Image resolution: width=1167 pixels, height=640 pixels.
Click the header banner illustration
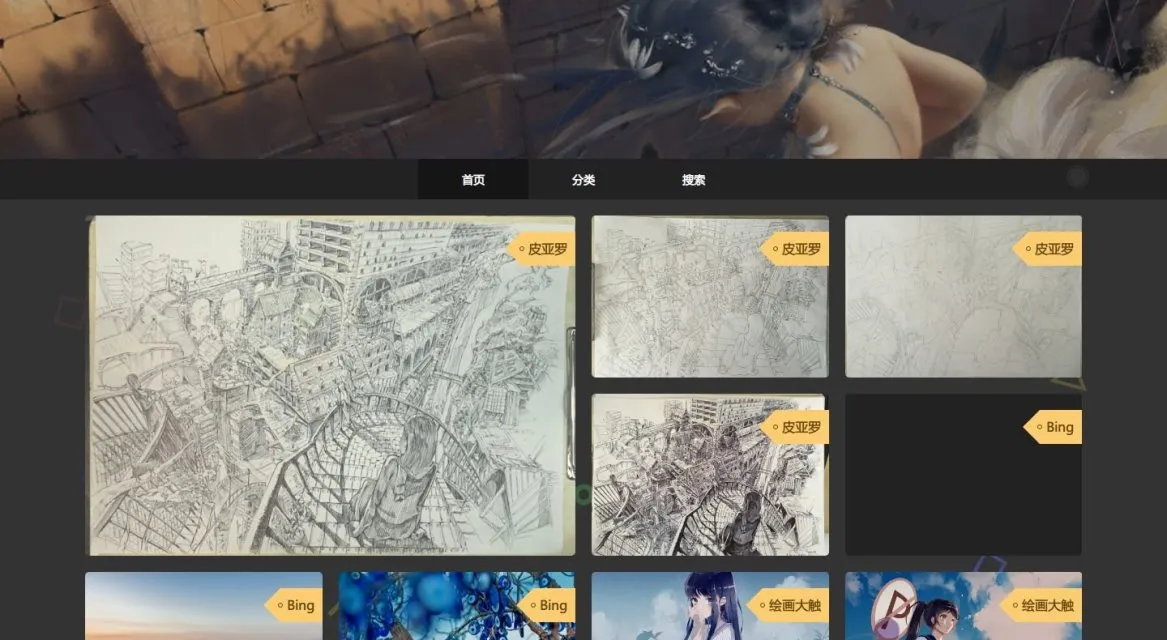(x=583, y=78)
